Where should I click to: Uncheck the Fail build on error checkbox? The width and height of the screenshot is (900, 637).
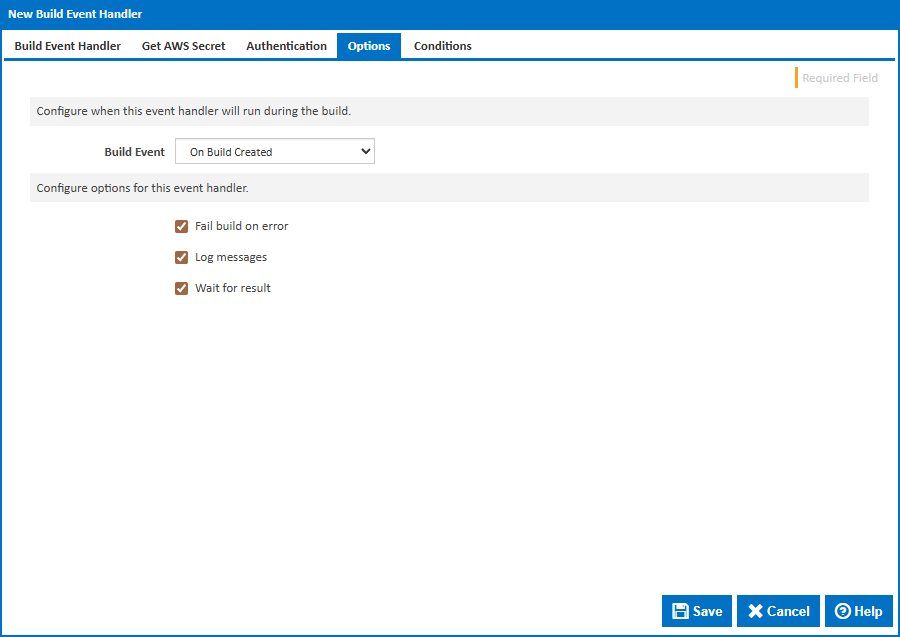(x=182, y=226)
